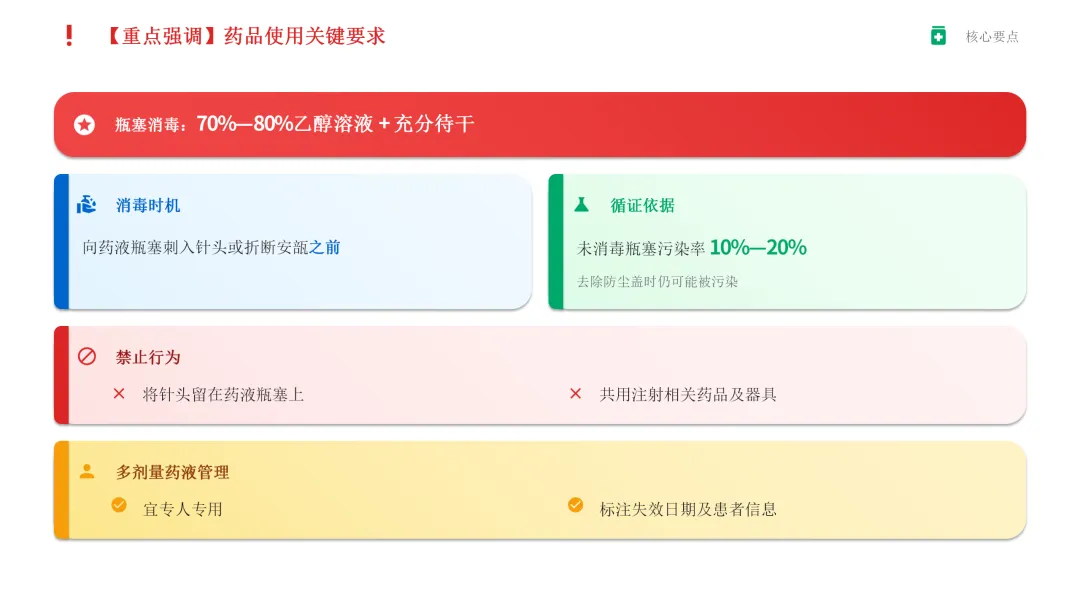The image size is (1080, 608).
Task: Click the red X before 共用注射相关药品及器具
Action: (575, 394)
